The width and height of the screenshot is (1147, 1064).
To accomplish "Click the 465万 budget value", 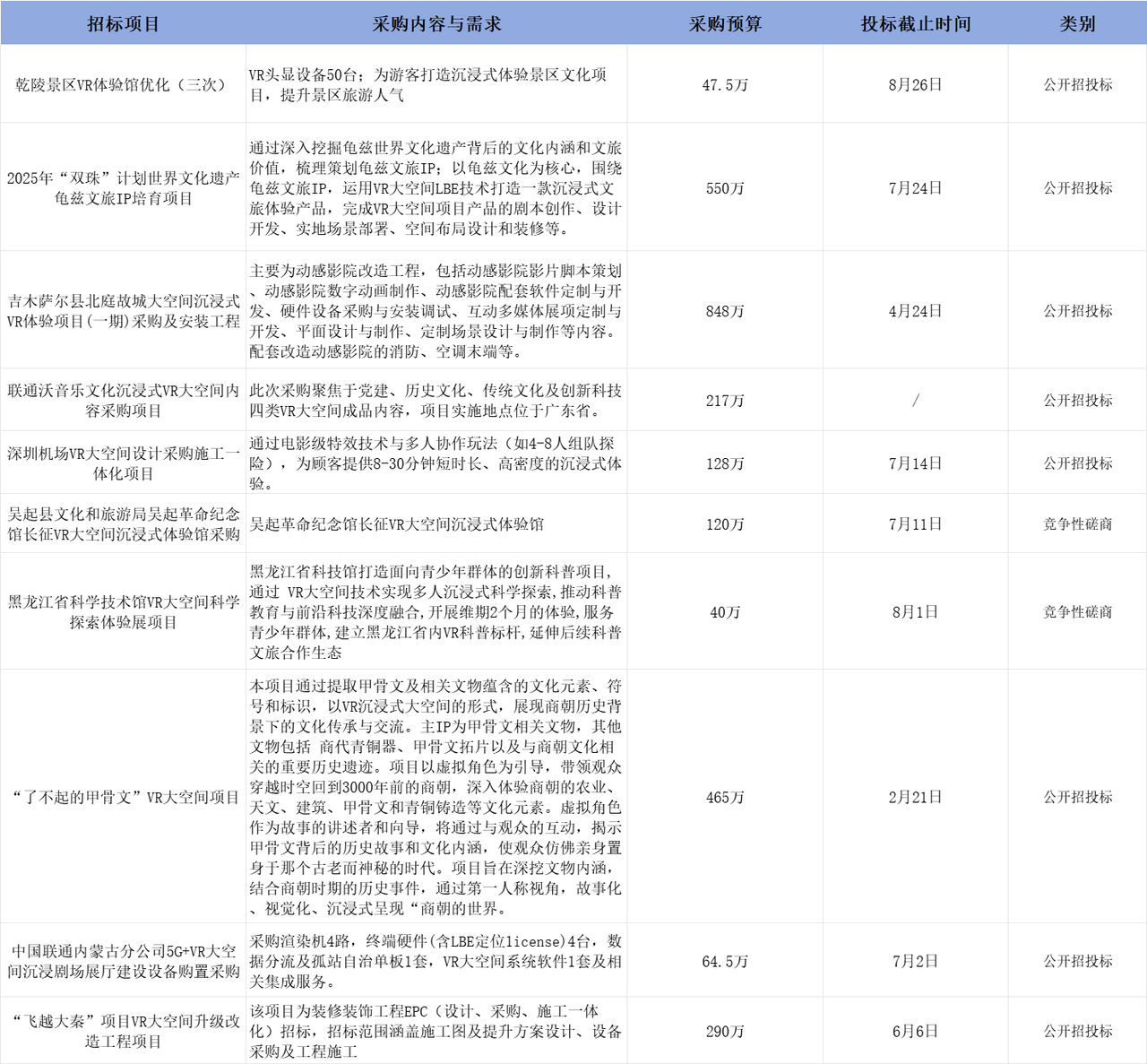I will [x=726, y=795].
